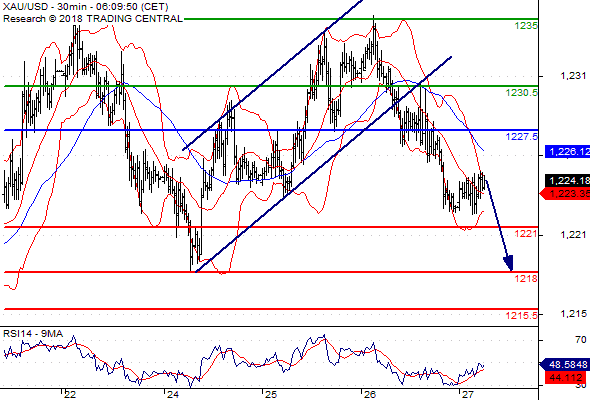The width and height of the screenshot is (590, 400).
Task: Select the green 1235 resistance level label
Action: [x=526, y=26]
